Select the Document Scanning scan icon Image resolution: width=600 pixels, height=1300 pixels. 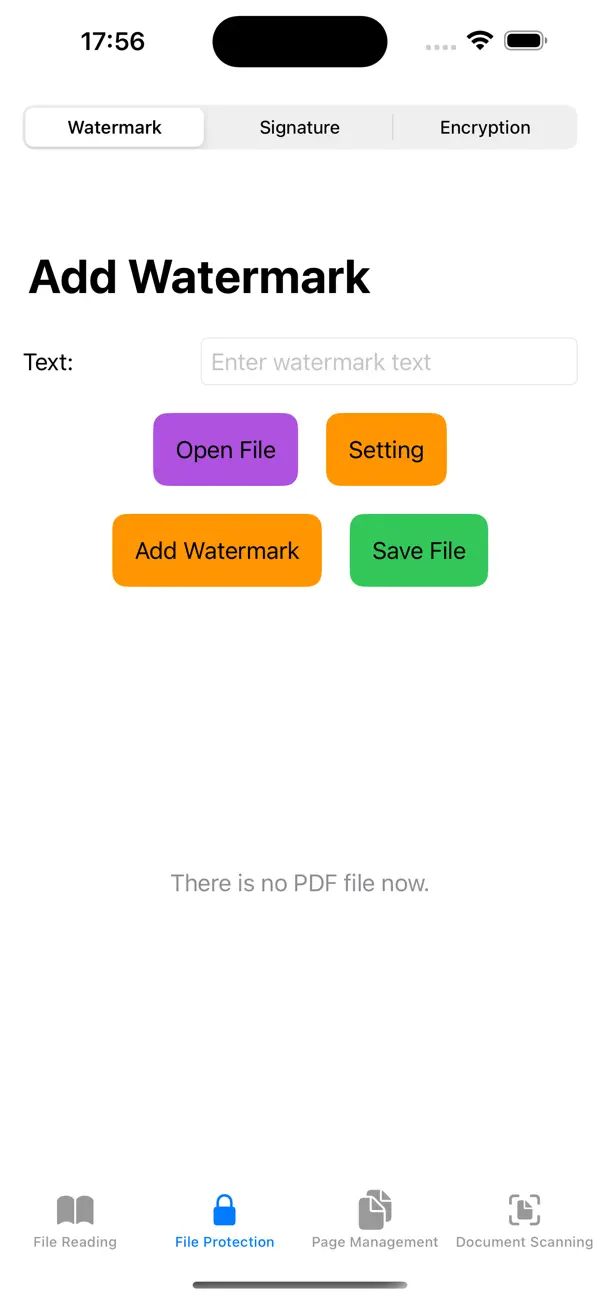click(524, 1209)
